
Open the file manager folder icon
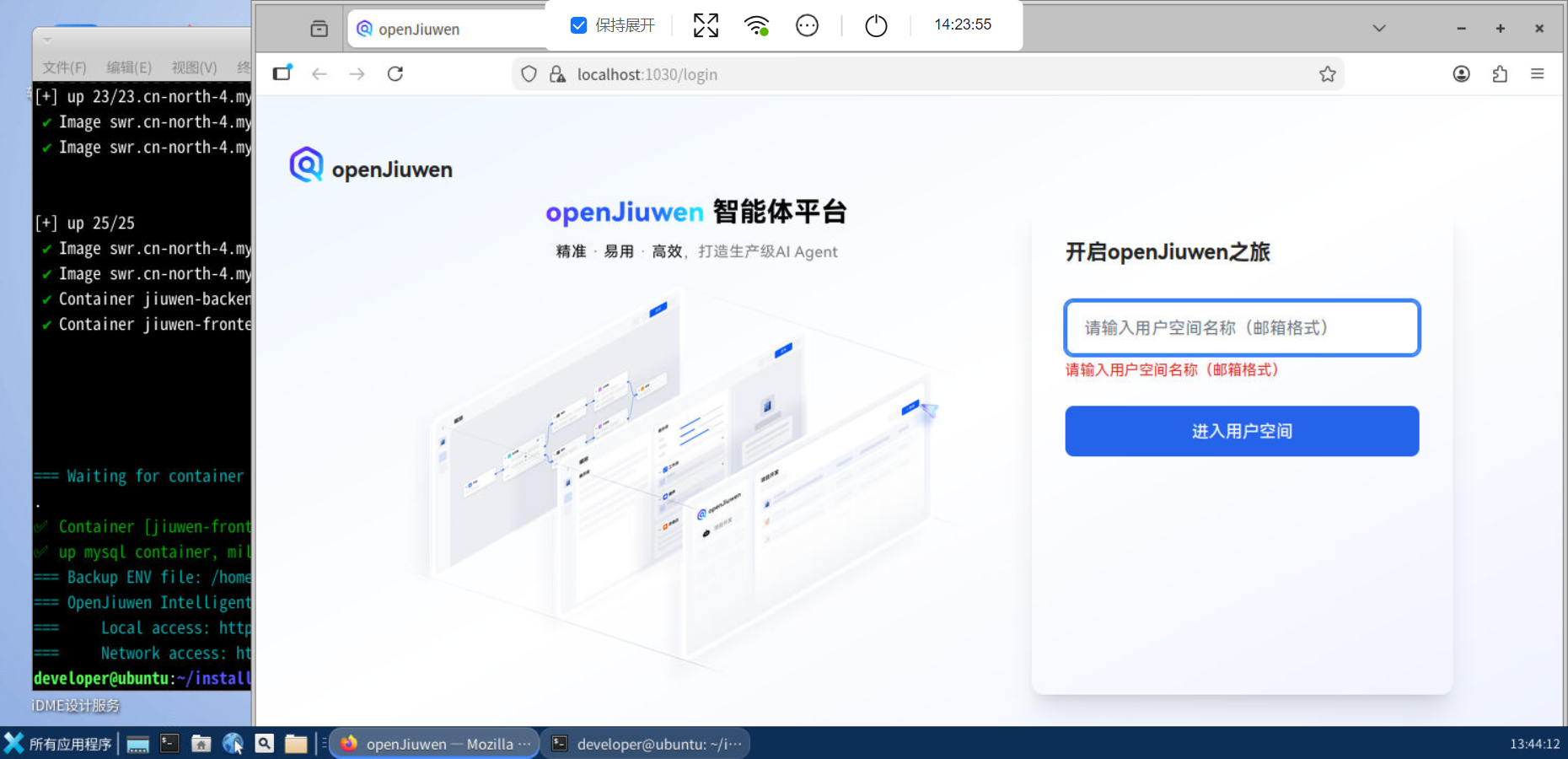(296, 744)
